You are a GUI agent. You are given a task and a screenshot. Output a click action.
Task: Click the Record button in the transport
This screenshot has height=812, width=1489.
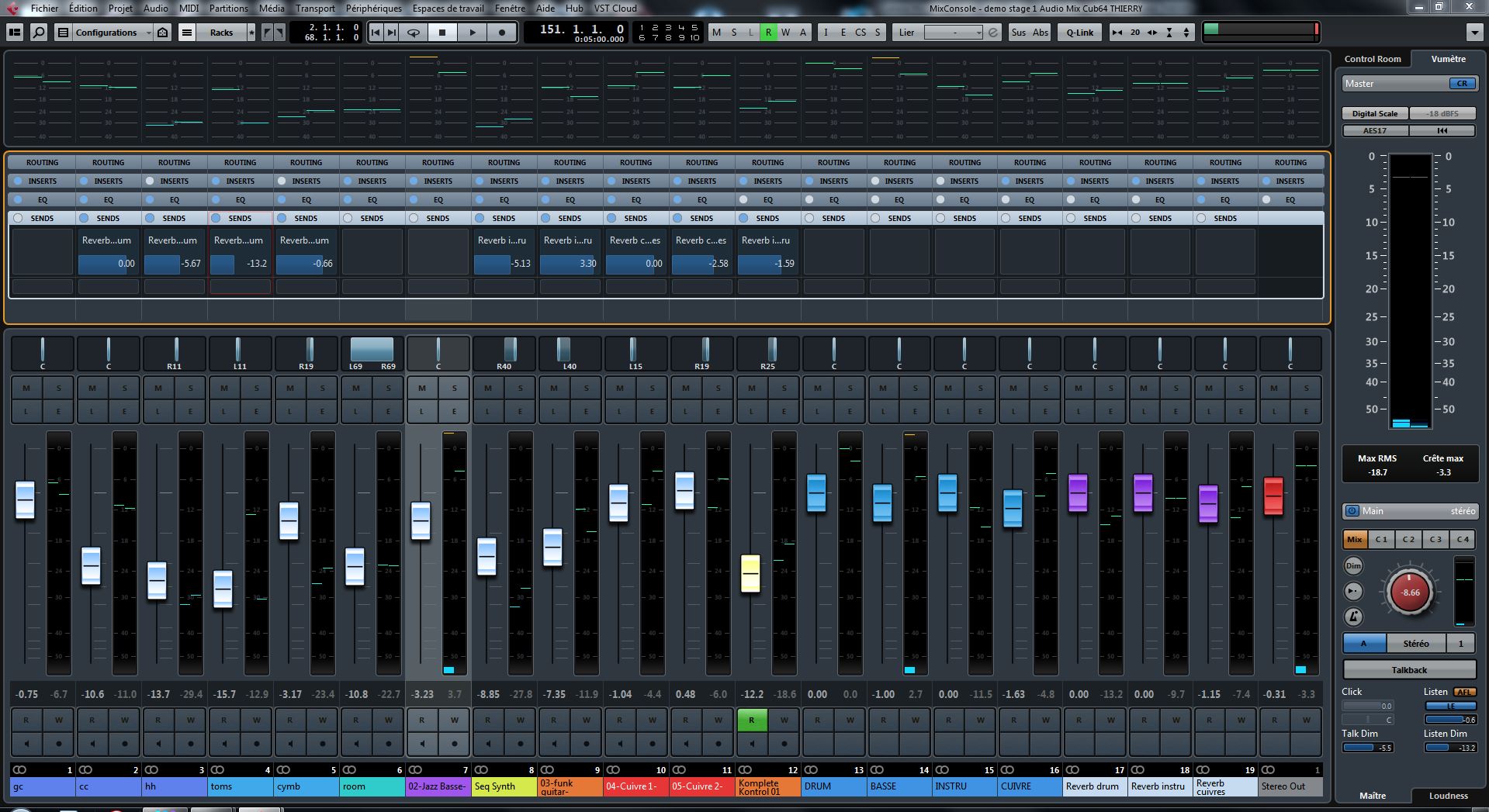click(x=502, y=33)
